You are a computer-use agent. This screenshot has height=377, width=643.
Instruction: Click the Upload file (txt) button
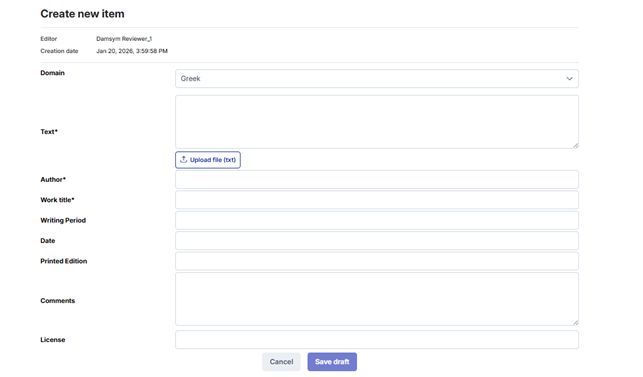208,160
